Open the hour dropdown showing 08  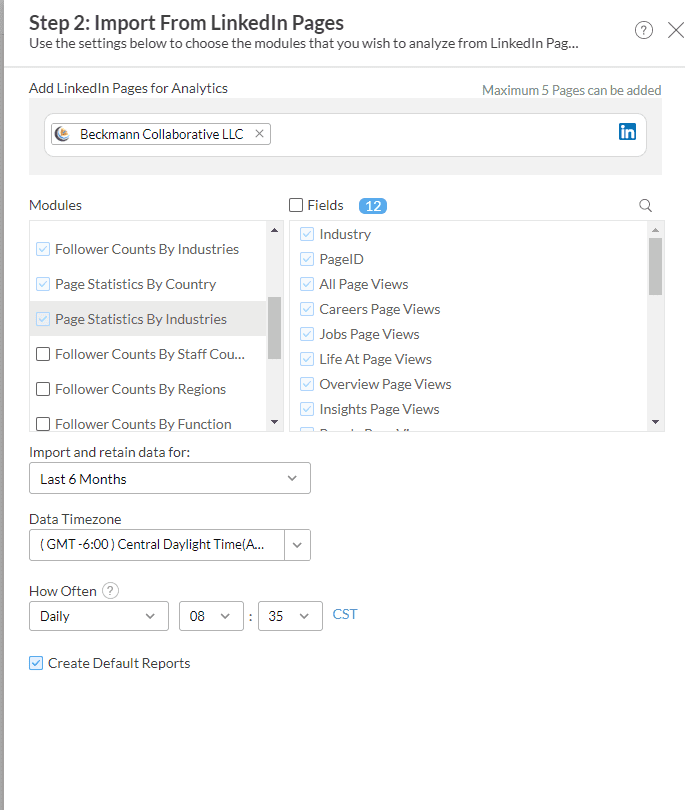[x=211, y=616]
